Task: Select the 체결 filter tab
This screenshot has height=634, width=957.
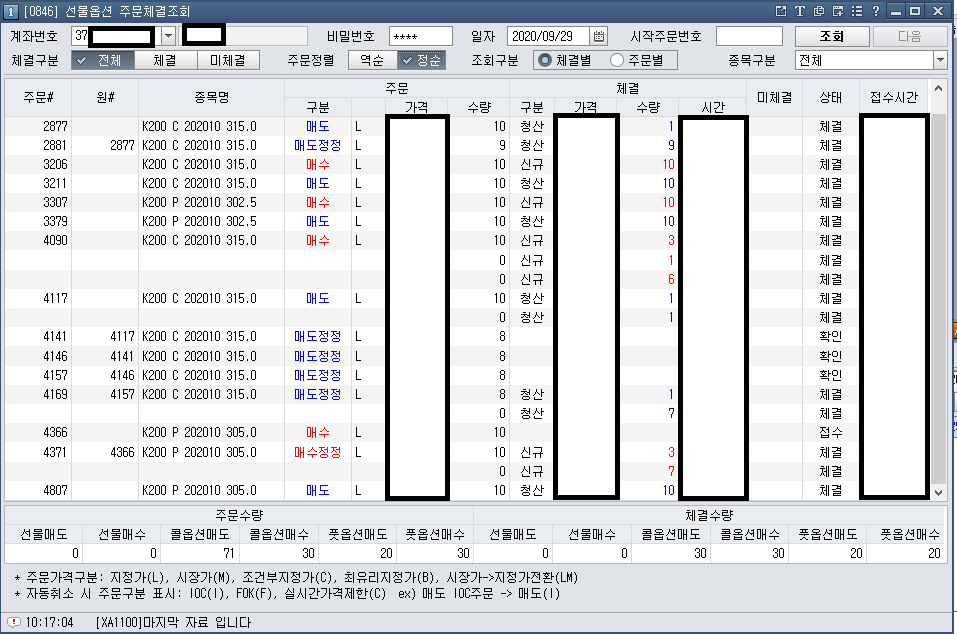Action: coord(164,60)
